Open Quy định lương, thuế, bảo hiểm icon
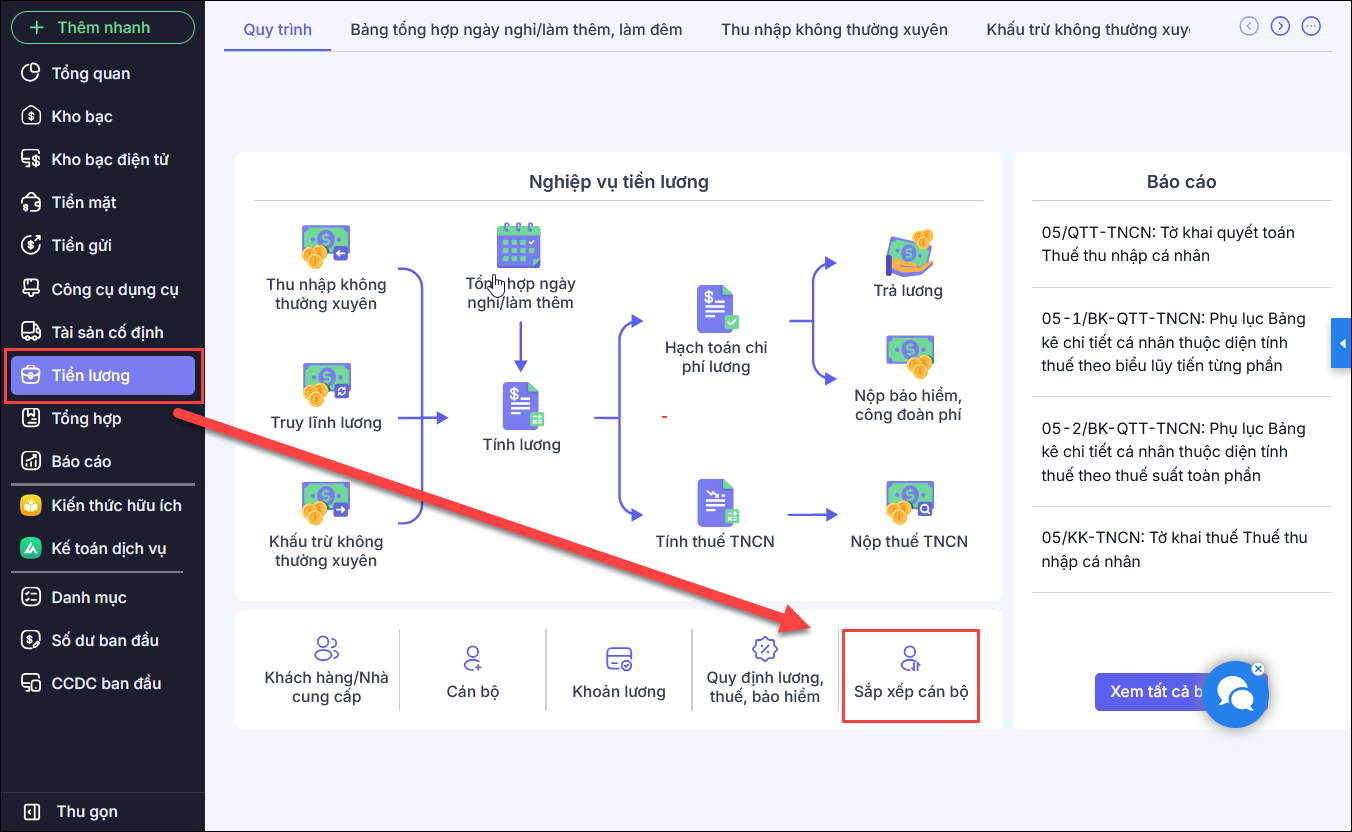The width and height of the screenshot is (1352, 832). click(765, 648)
